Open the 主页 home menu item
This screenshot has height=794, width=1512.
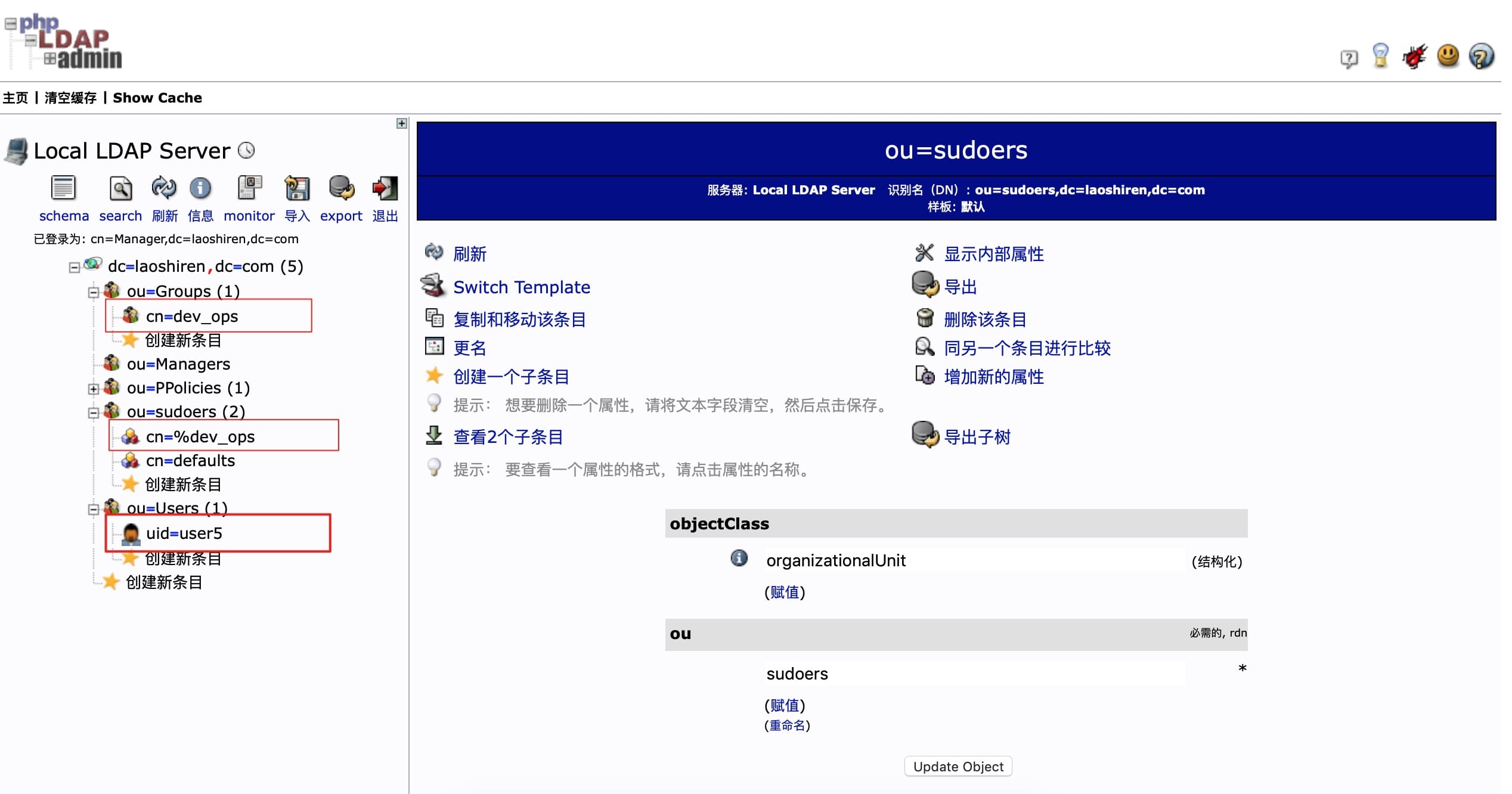(x=16, y=98)
